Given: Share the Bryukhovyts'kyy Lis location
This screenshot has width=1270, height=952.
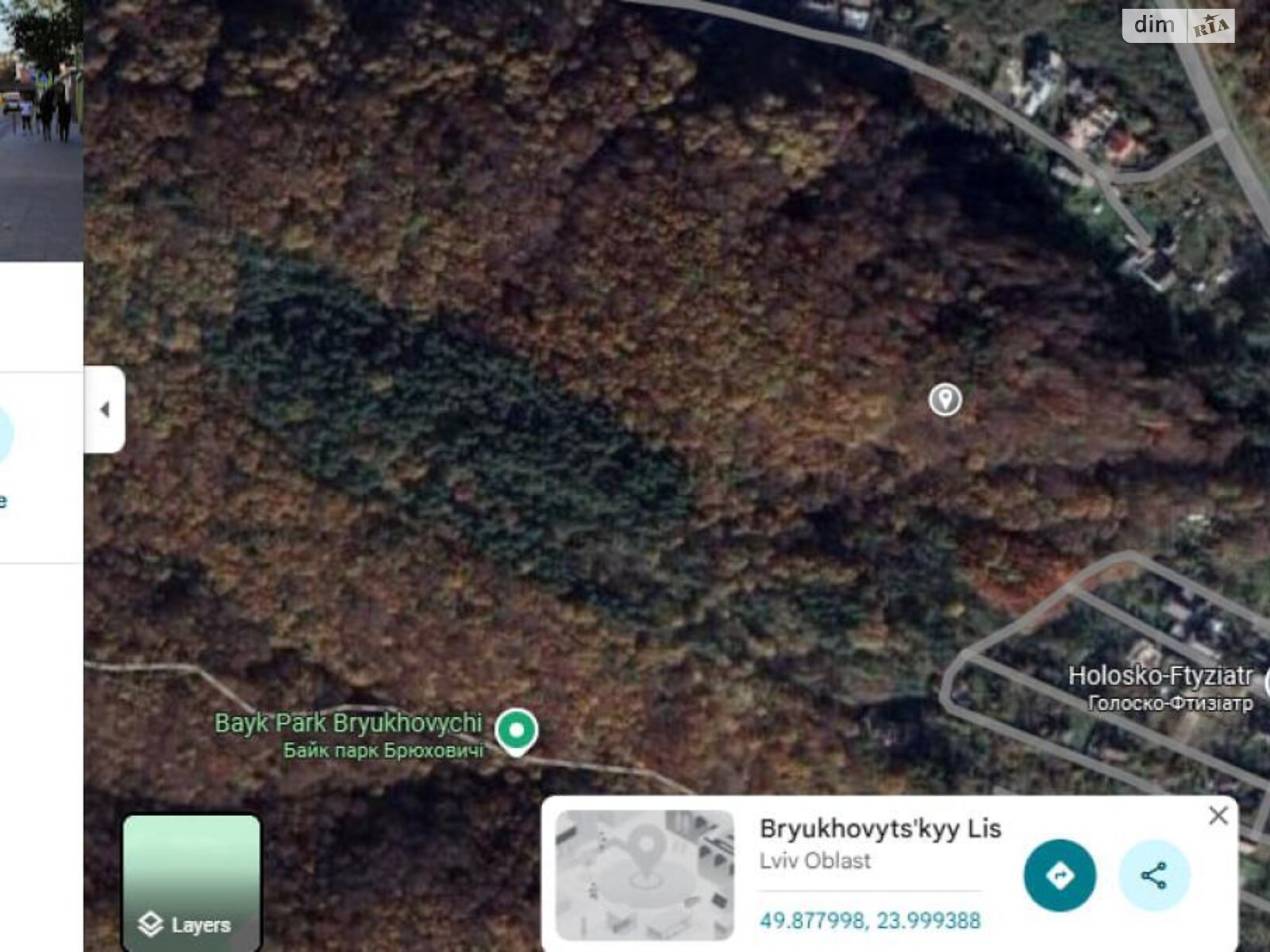Looking at the screenshot, I should point(1154,876).
